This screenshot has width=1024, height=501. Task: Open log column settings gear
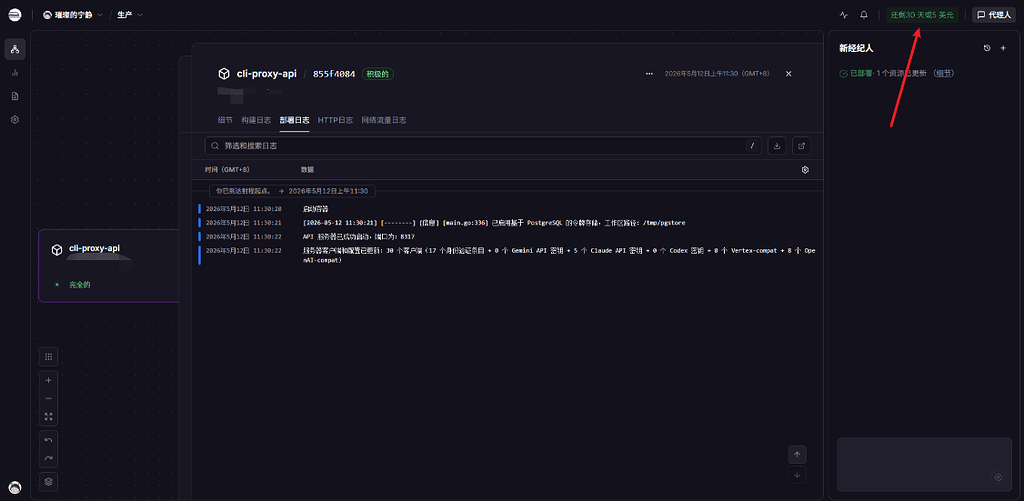click(x=805, y=170)
